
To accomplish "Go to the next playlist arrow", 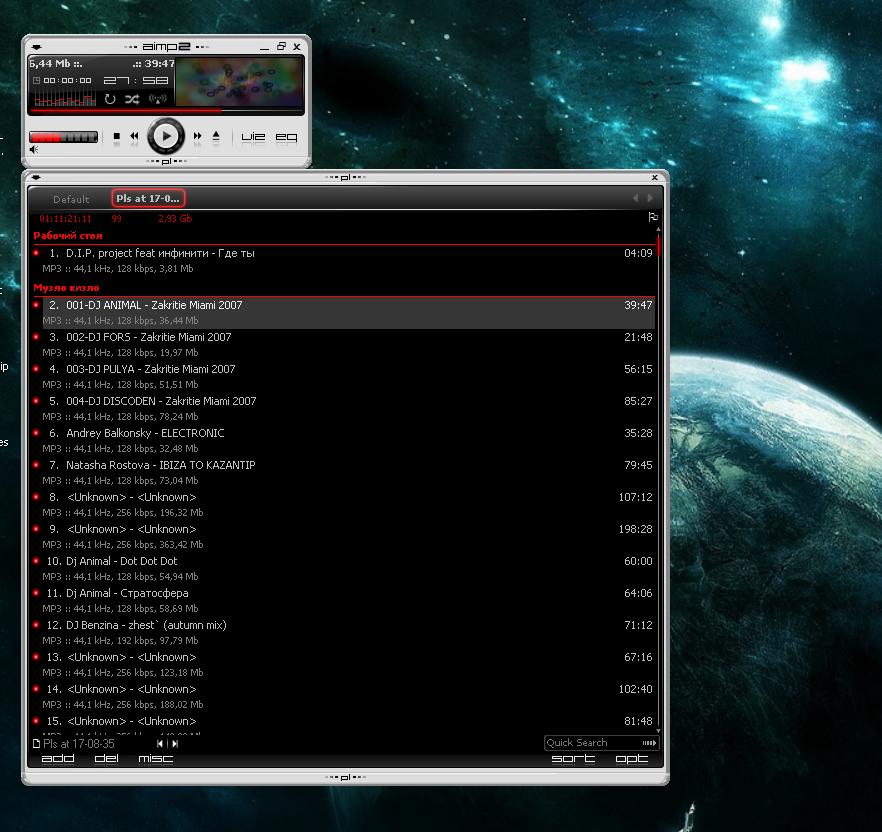I will coord(175,744).
